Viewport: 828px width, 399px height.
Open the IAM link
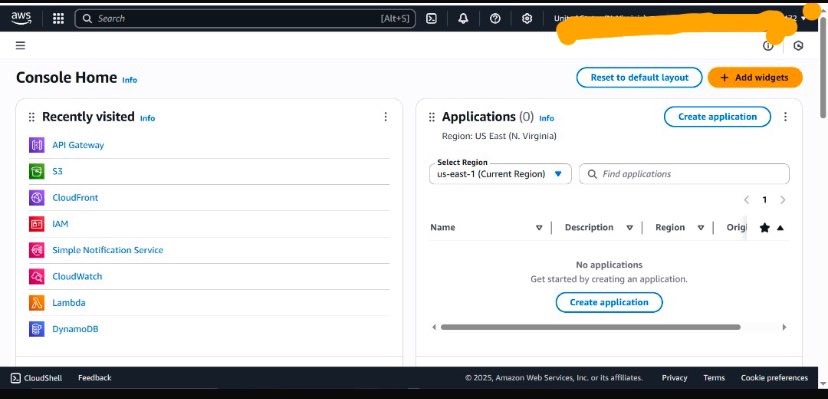tap(60, 224)
